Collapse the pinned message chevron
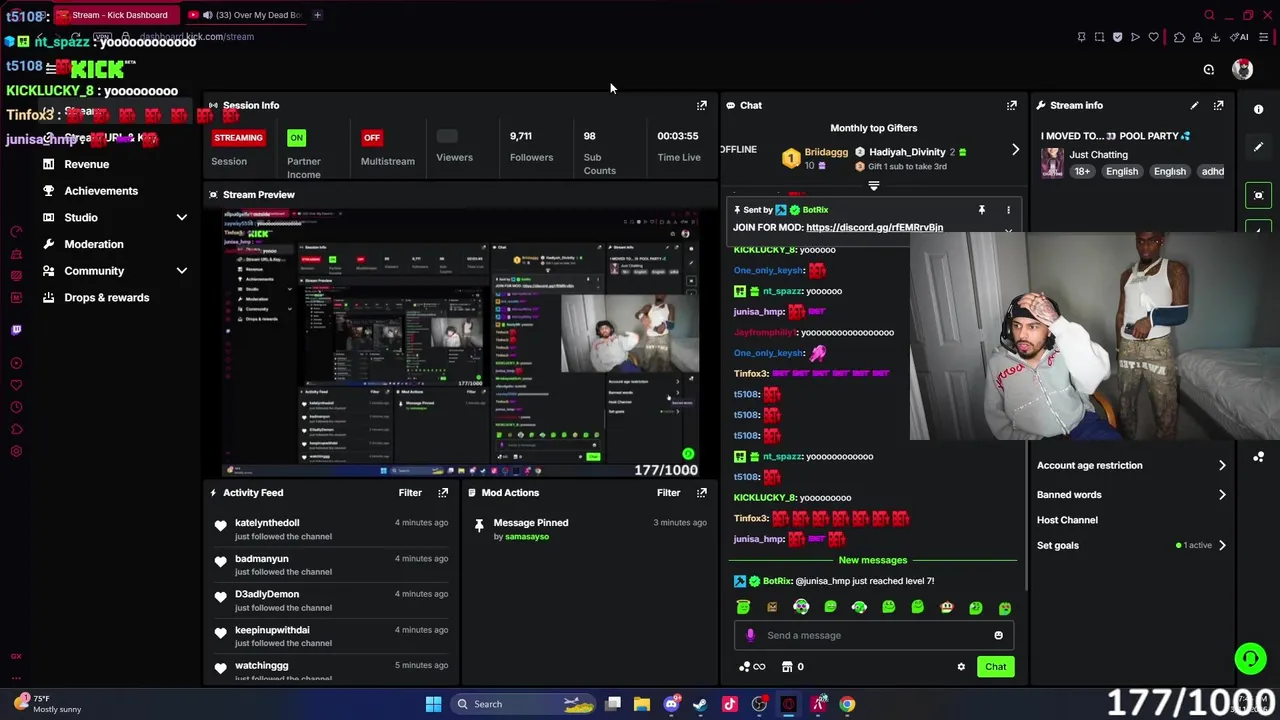 [x=1008, y=231]
